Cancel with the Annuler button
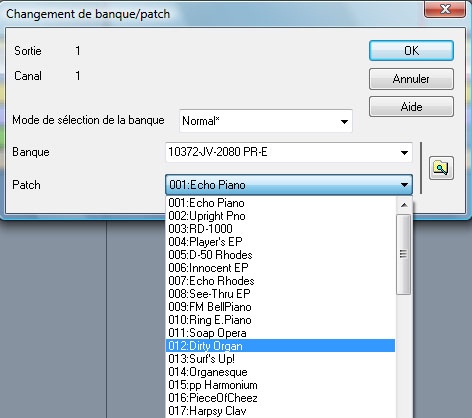This screenshot has height=418, width=472. pyautogui.click(x=411, y=79)
